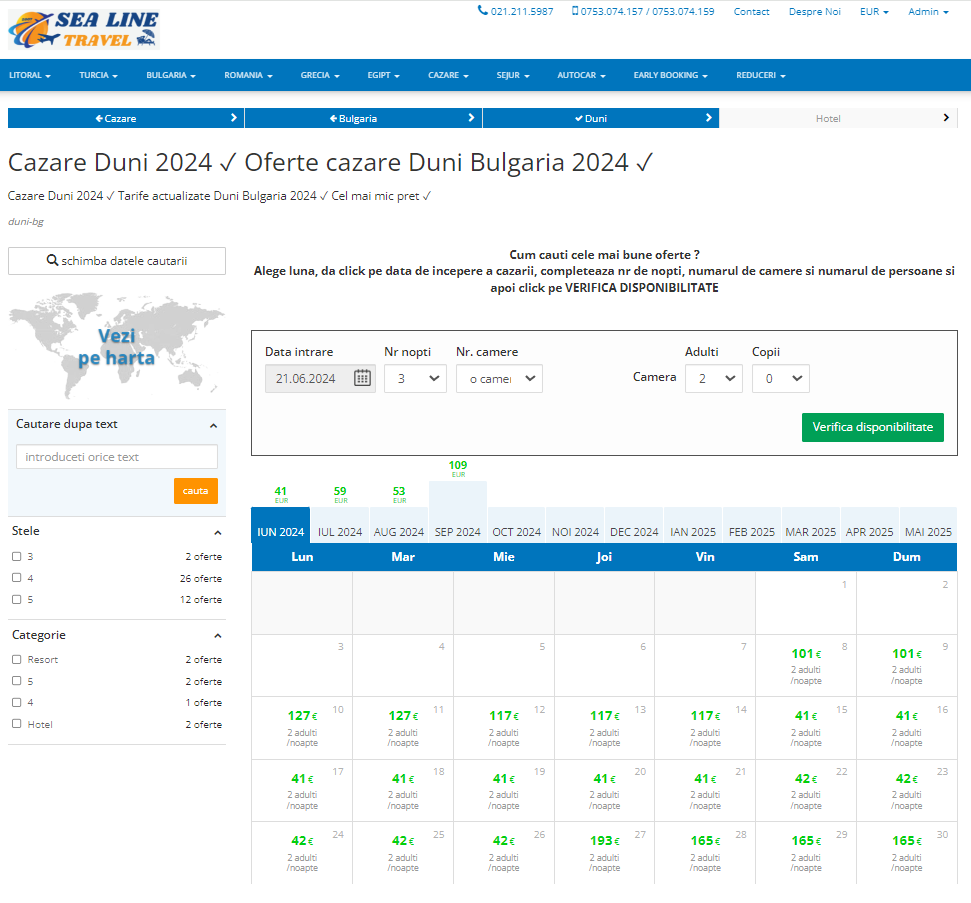This screenshot has width=971, height=903.
Task: Open the Contact page link
Action: coord(751,11)
